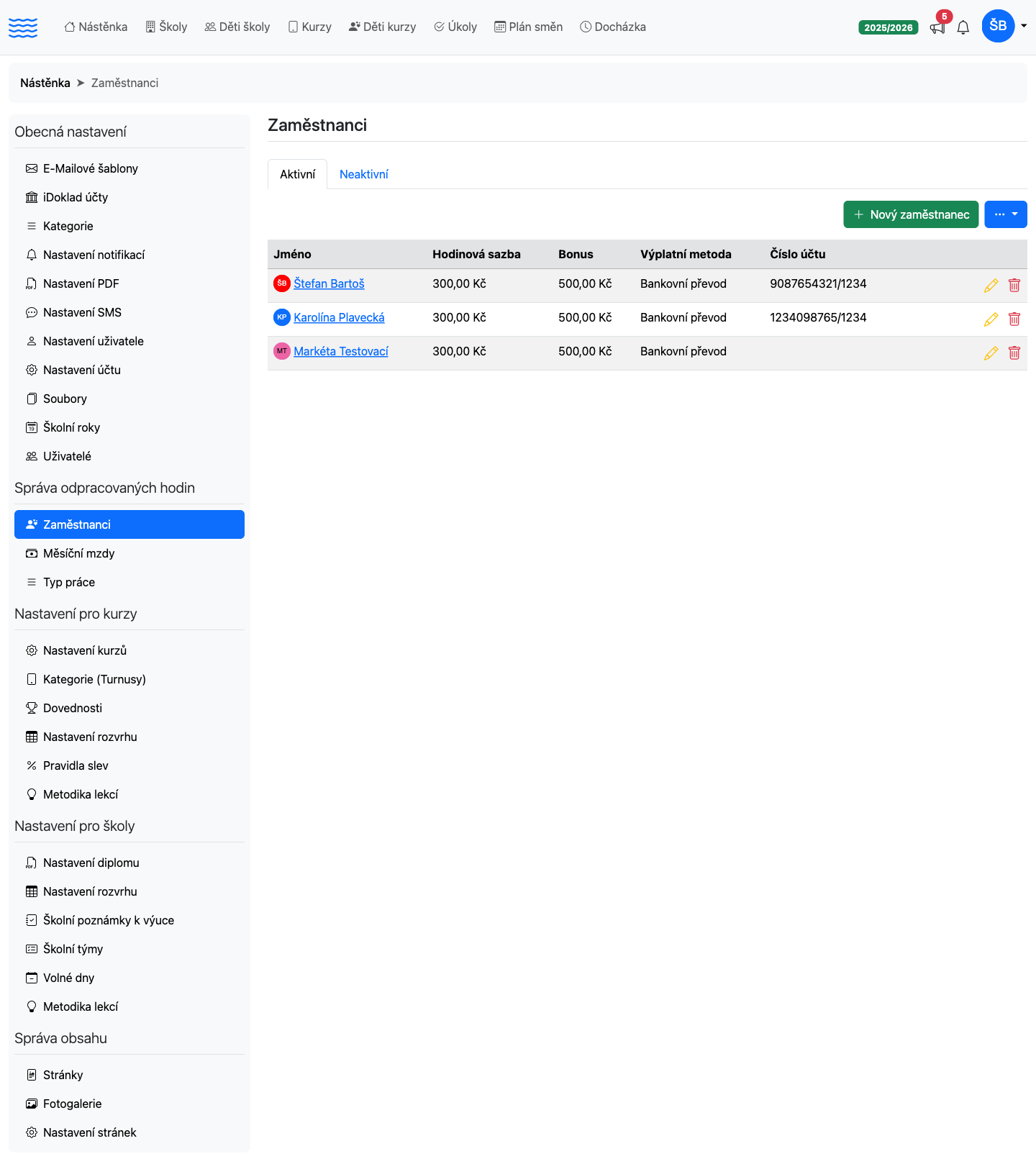
Task: Click the KP avatar for Karolína
Action: click(x=282, y=317)
